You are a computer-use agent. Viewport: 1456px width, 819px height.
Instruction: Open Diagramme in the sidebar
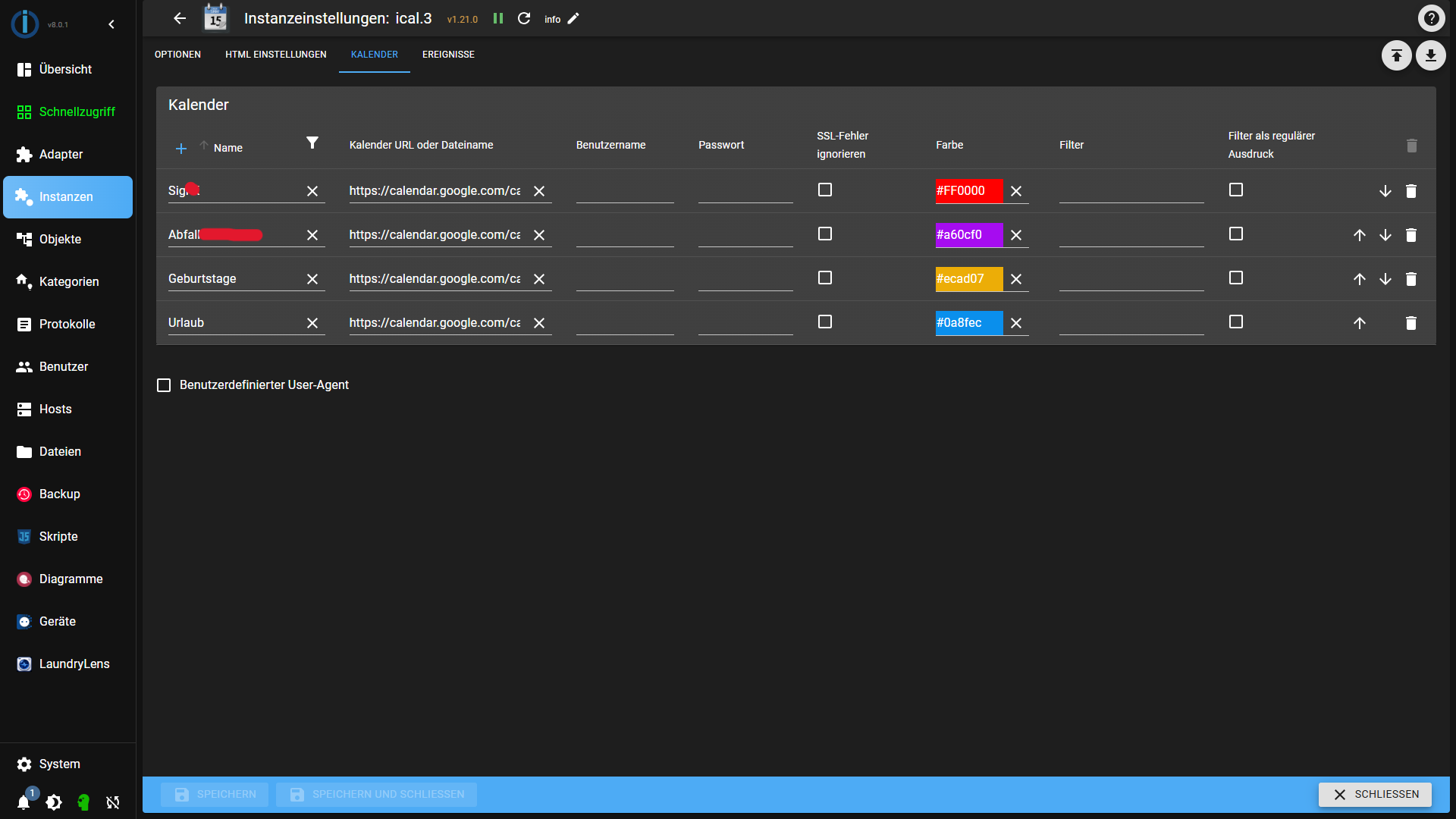point(67,579)
